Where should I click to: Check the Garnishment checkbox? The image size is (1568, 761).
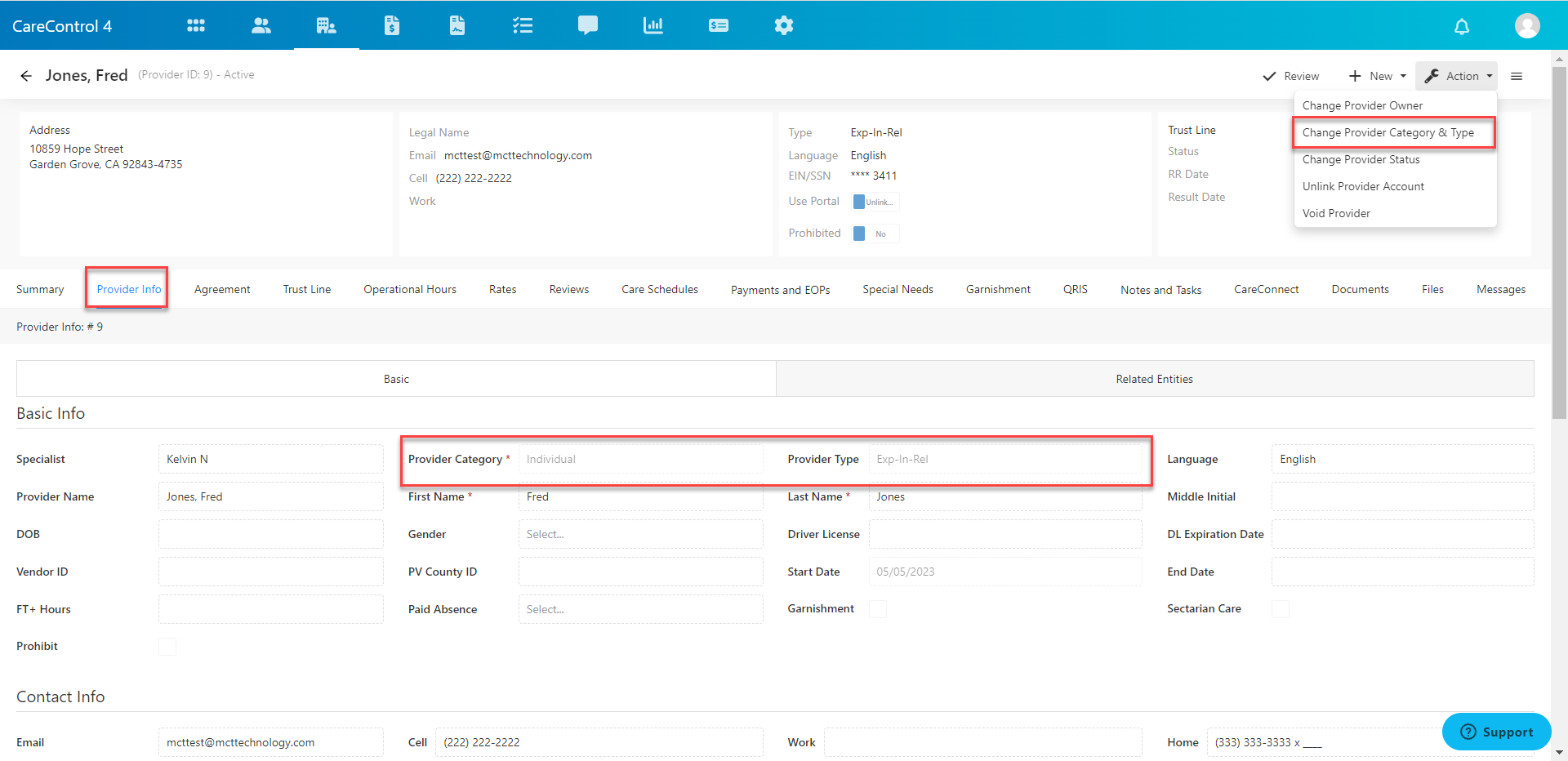pyautogui.click(x=878, y=609)
